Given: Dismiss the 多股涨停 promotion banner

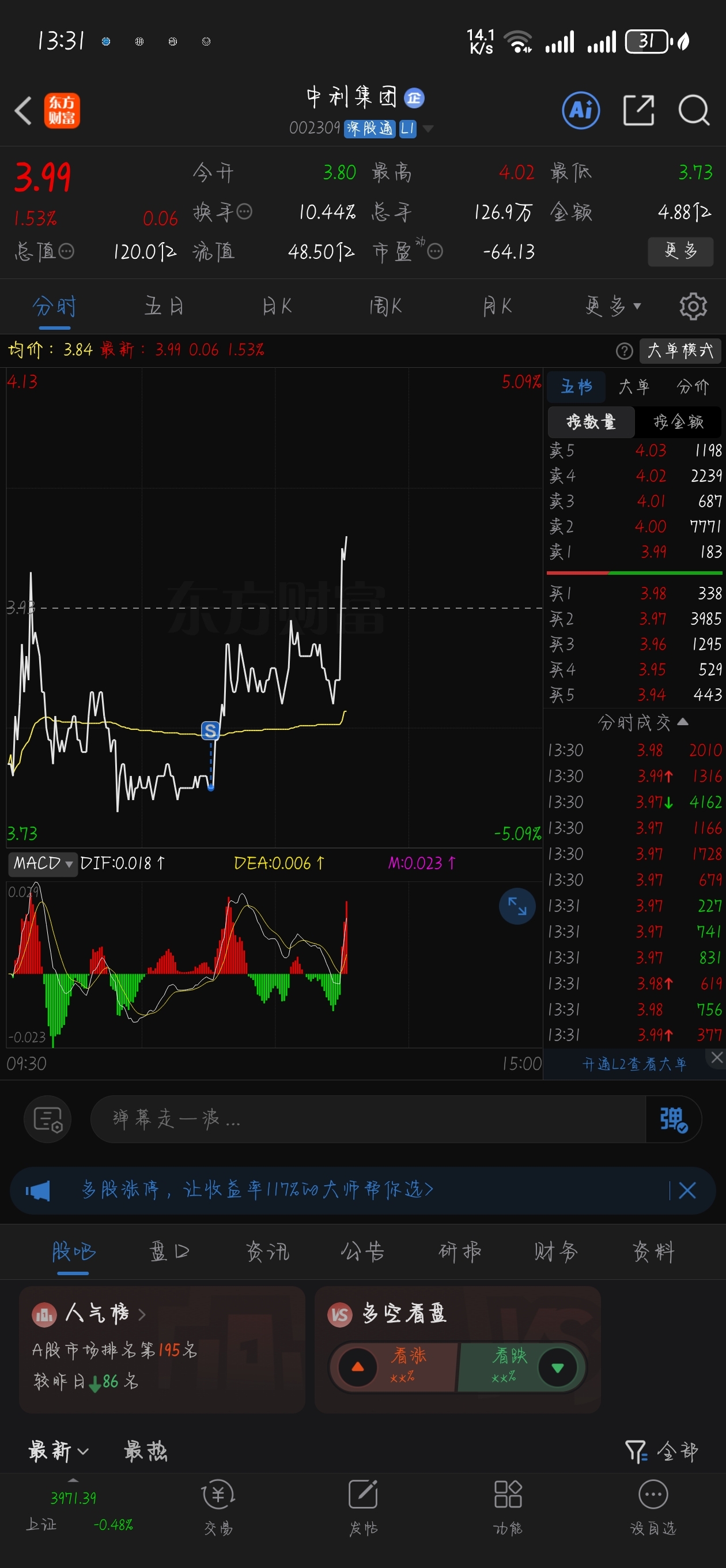Looking at the screenshot, I should (687, 1190).
